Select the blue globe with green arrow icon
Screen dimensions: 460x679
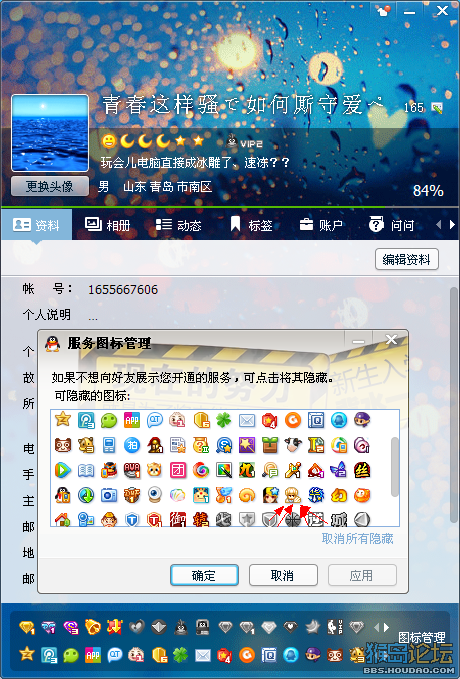pyautogui.click(x=86, y=495)
